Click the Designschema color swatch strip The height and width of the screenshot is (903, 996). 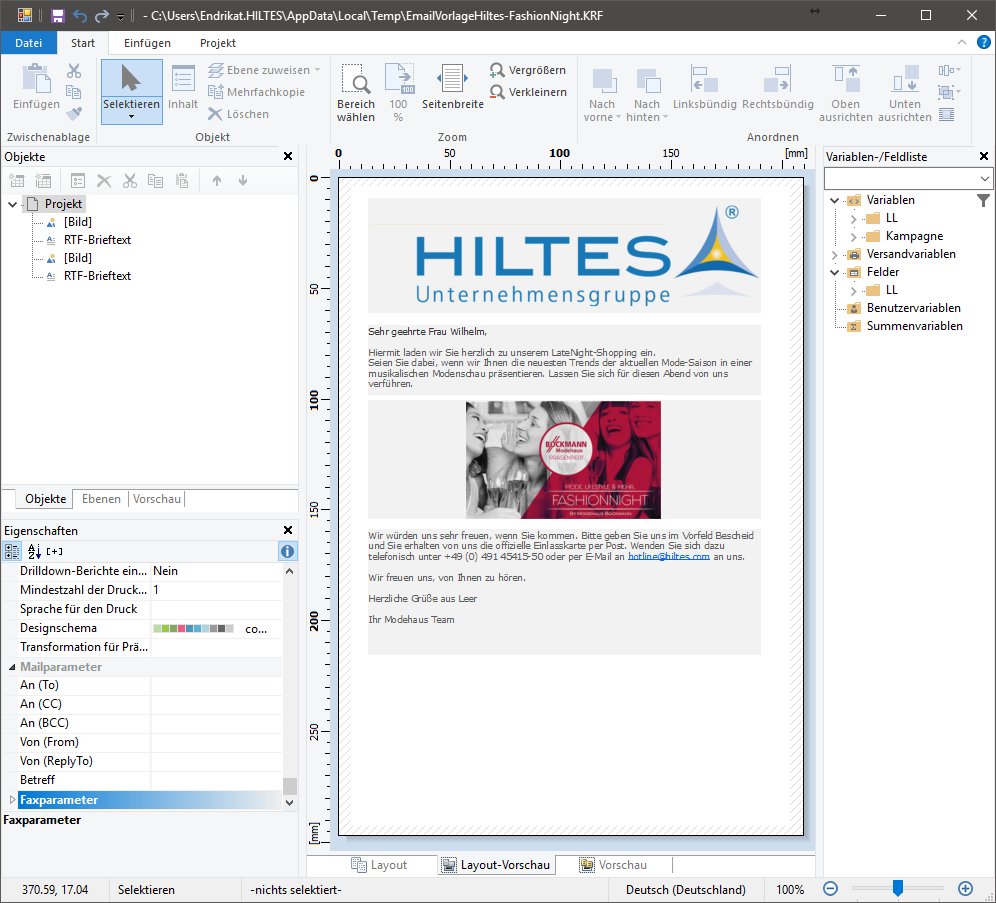[x=193, y=629]
